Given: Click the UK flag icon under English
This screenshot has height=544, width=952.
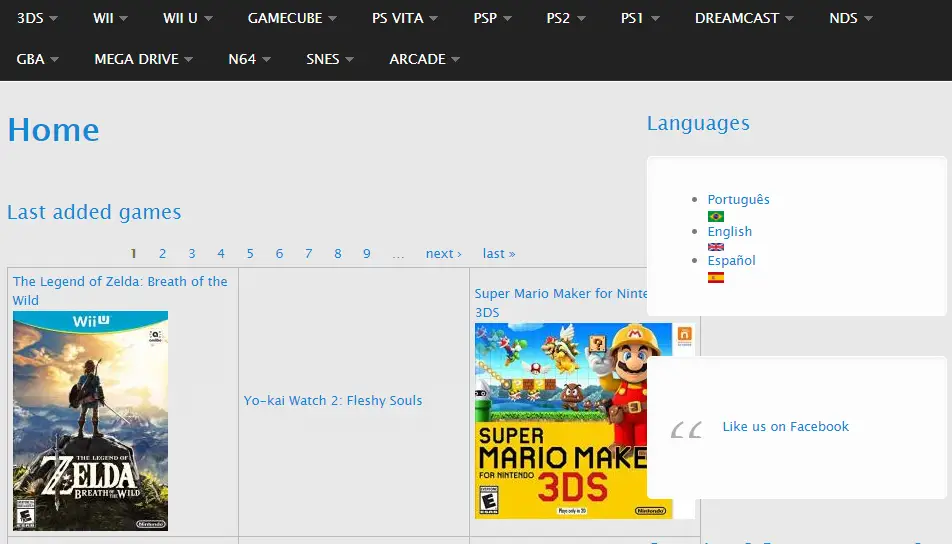Looking at the screenshot, I should coord(716,246).
